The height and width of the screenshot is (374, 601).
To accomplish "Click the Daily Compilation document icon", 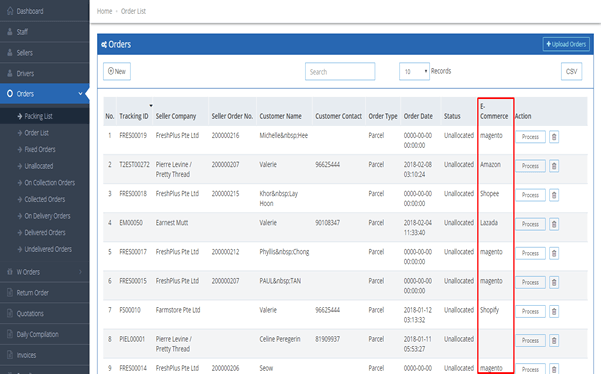I will pyautogui.click(x=10, y=334).
